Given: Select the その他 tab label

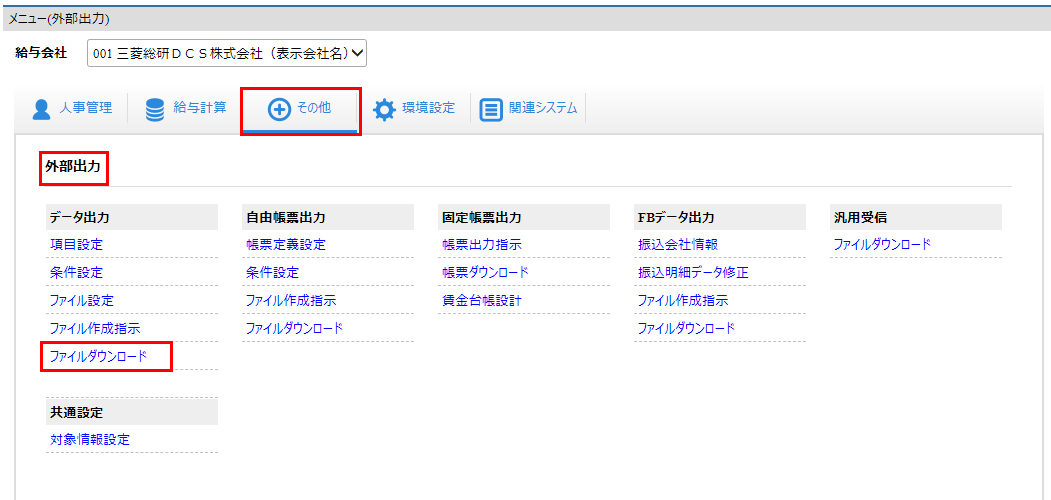Looking at the screenshot, I should [x=314, y=108].
